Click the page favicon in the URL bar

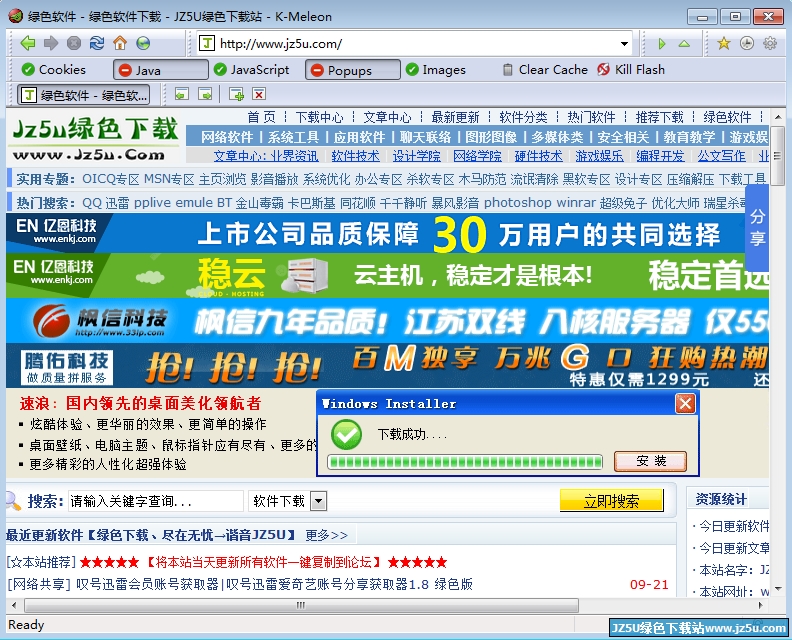point(206,43)
